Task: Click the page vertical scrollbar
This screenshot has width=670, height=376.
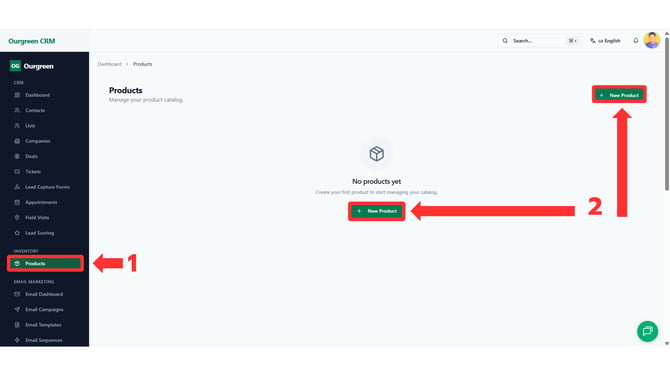Action: pyautogui.click(x=667, y=113)
